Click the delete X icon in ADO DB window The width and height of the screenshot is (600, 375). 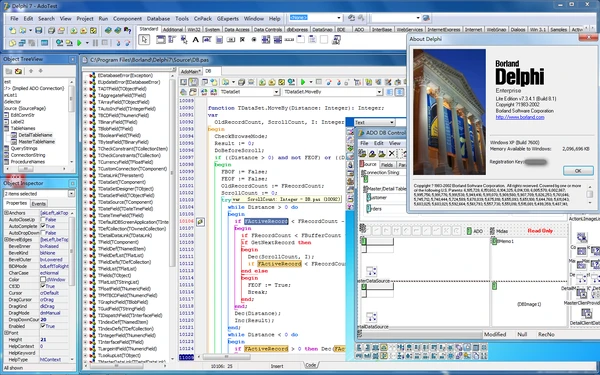pyautogui.click(x=391, y=153)
